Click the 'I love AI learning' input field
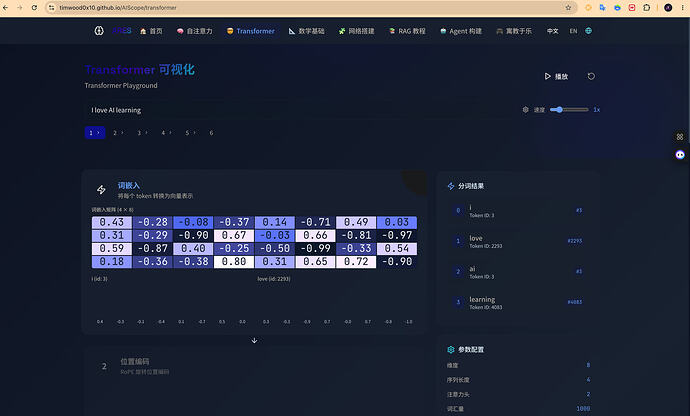The height and width of the screenshot is (416, 690). point(299,110)
